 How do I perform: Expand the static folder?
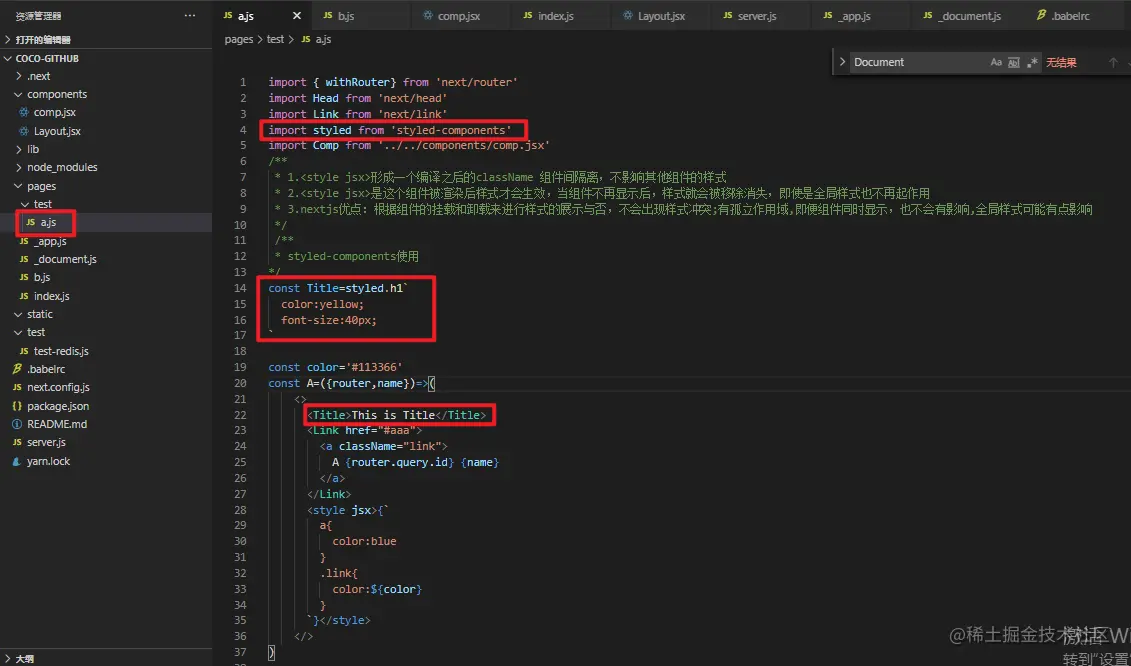pos(107,314)
